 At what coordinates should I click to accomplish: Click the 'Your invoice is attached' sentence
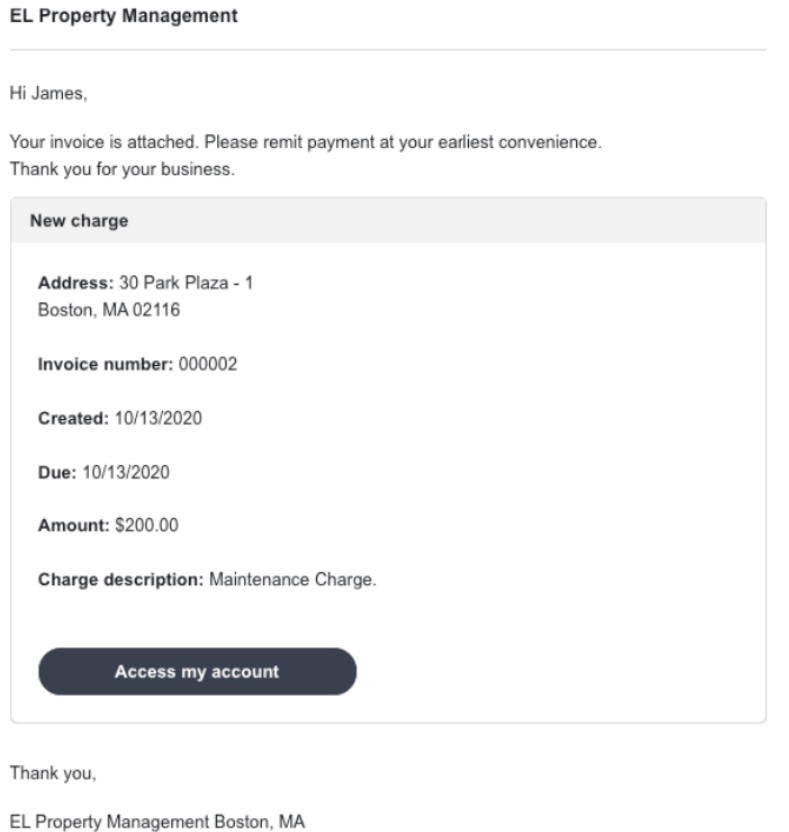point(305,142)
